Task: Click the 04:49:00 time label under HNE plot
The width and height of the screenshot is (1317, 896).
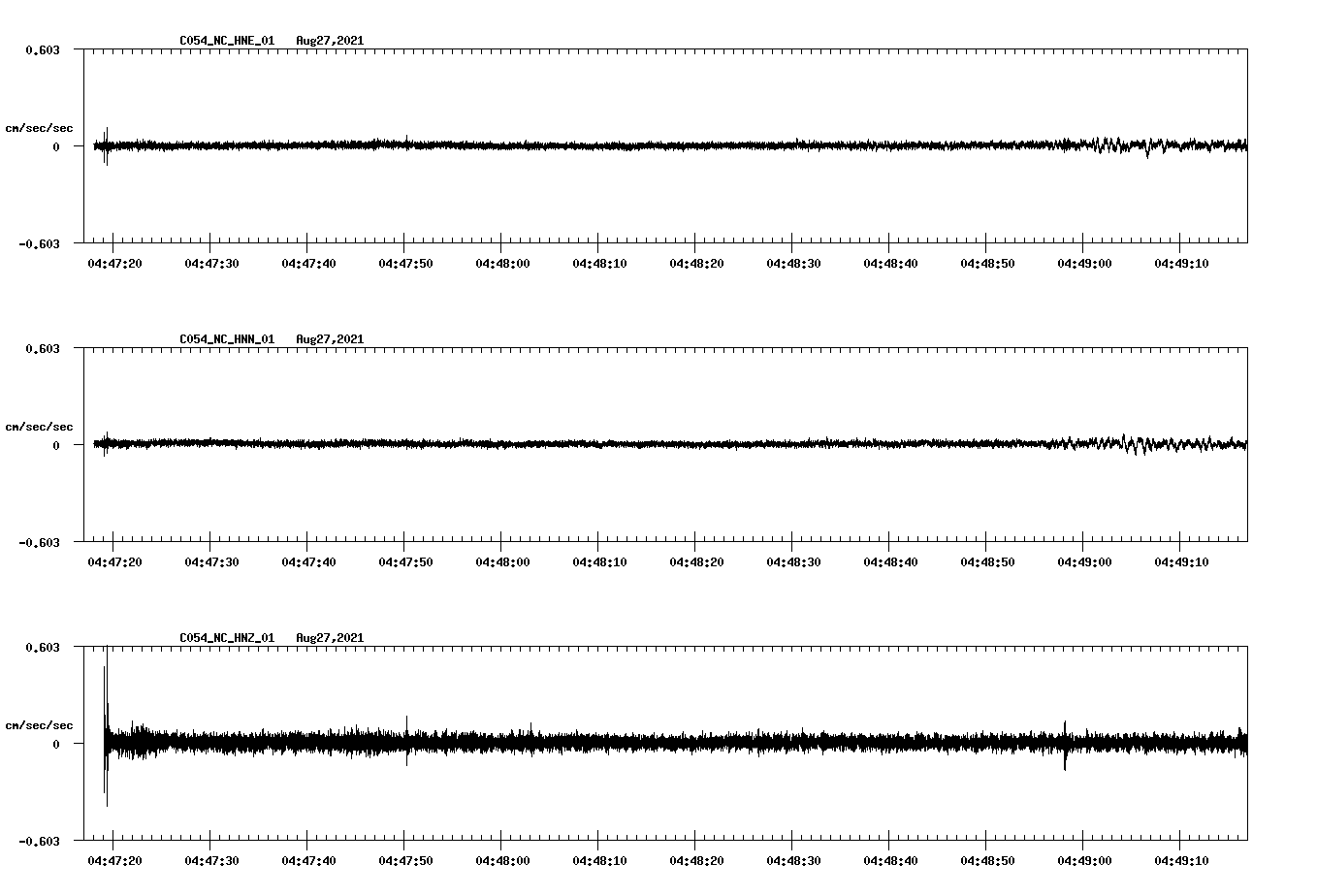Action: coord(1084,263)
